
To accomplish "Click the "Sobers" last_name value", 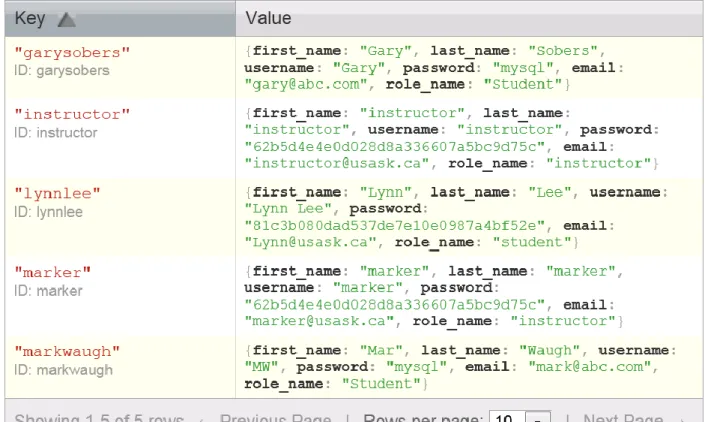I will (x=563, y=51).
